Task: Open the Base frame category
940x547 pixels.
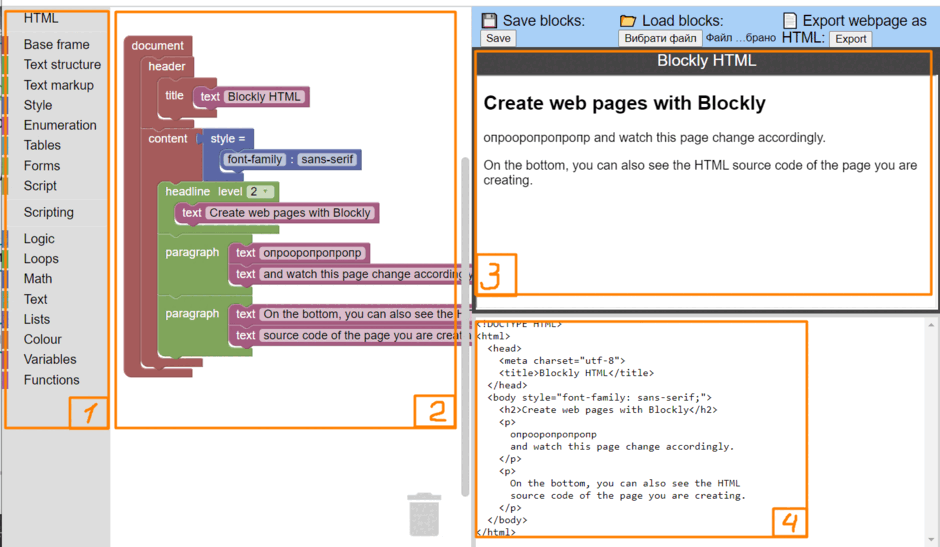Action: [56, 44]
